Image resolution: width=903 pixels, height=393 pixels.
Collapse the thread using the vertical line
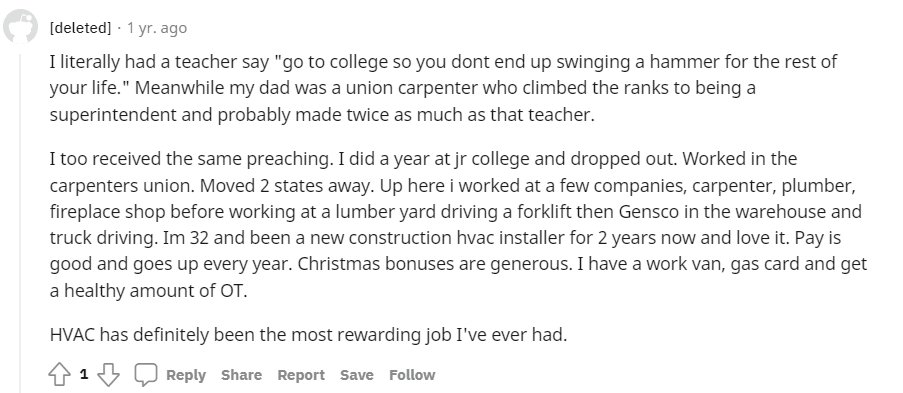(20, 224)
